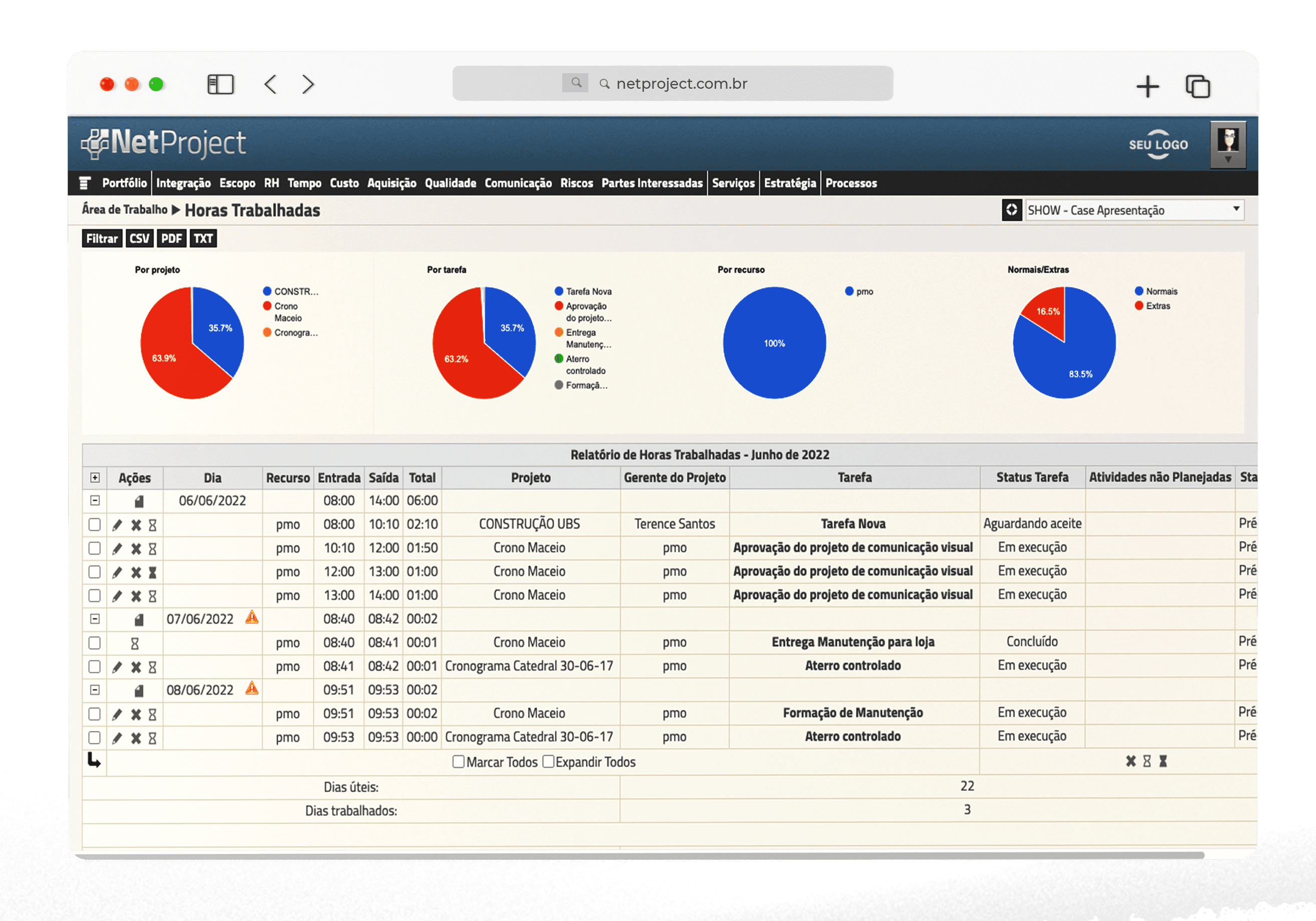Export report as CSV
1316x921 pixels.
[139, 239]
